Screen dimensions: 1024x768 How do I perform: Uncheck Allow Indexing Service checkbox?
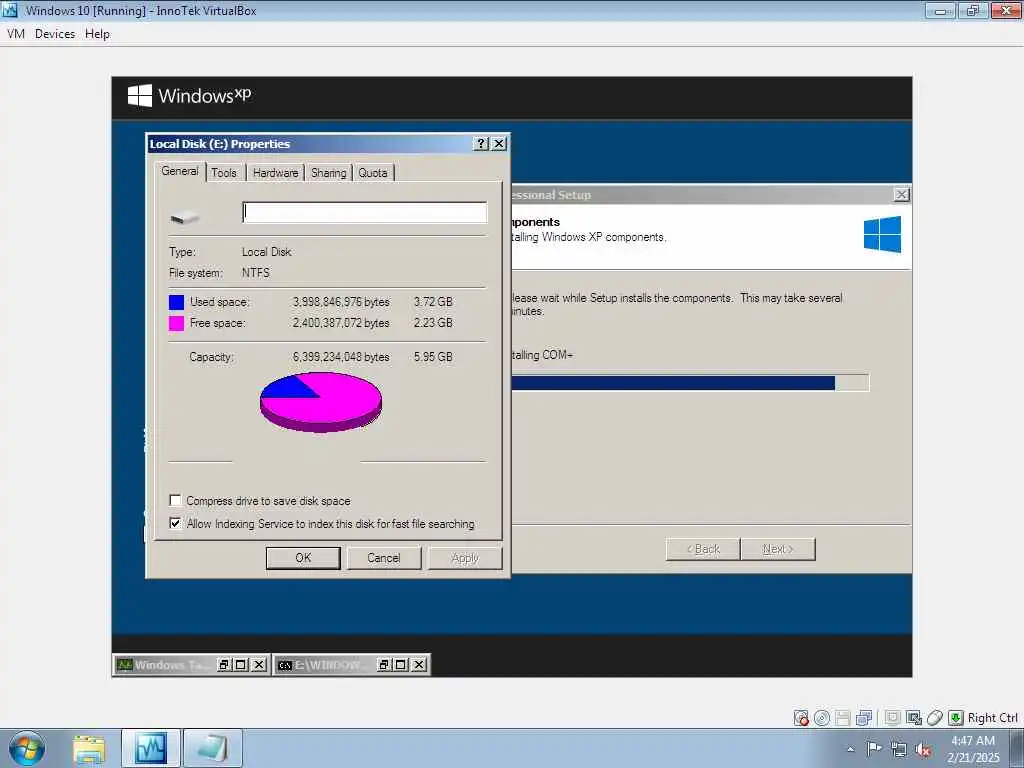pyautogui.click(x=175, y=523)
